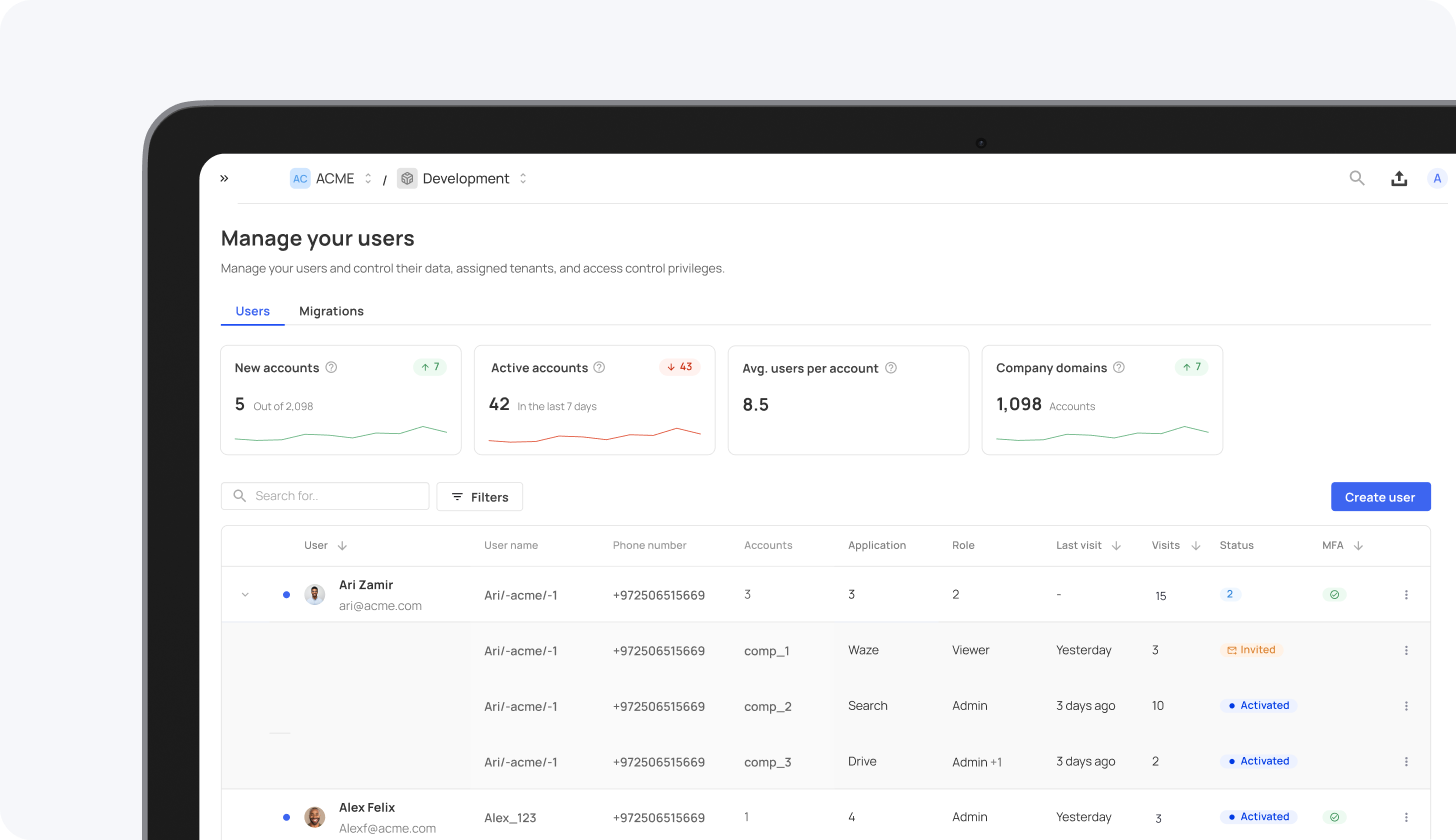Image resolution: width=1456 pixels, height=840 pixels.
Task: Collapse the Ari Zamir row chevron
Action: click(245, 595)
